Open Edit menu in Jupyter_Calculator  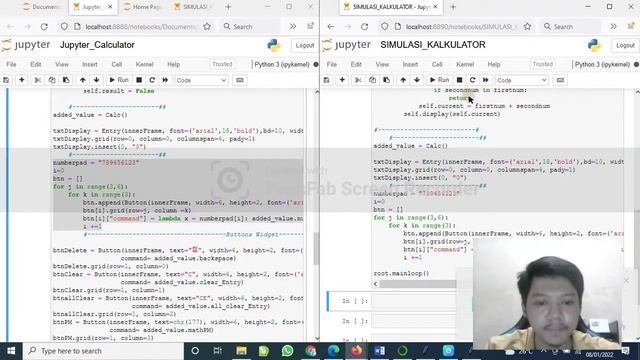tap(36, 64)
